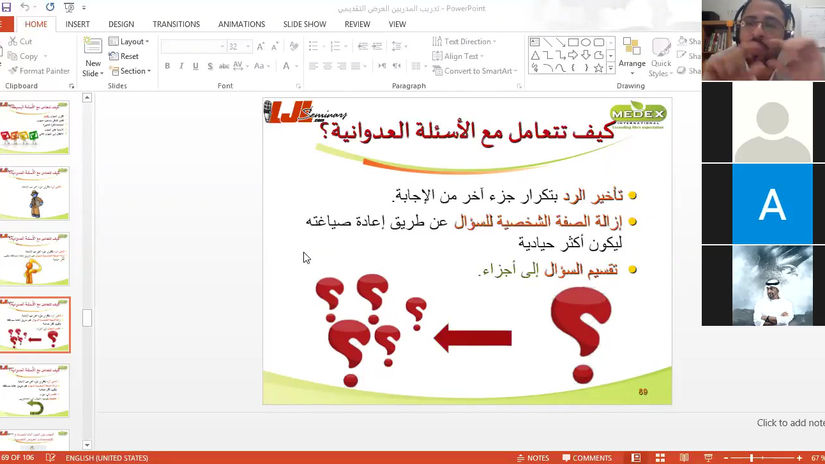825x464 pixels.
Task: Click Increase List Level indent icon
Action: coord(377,47)
